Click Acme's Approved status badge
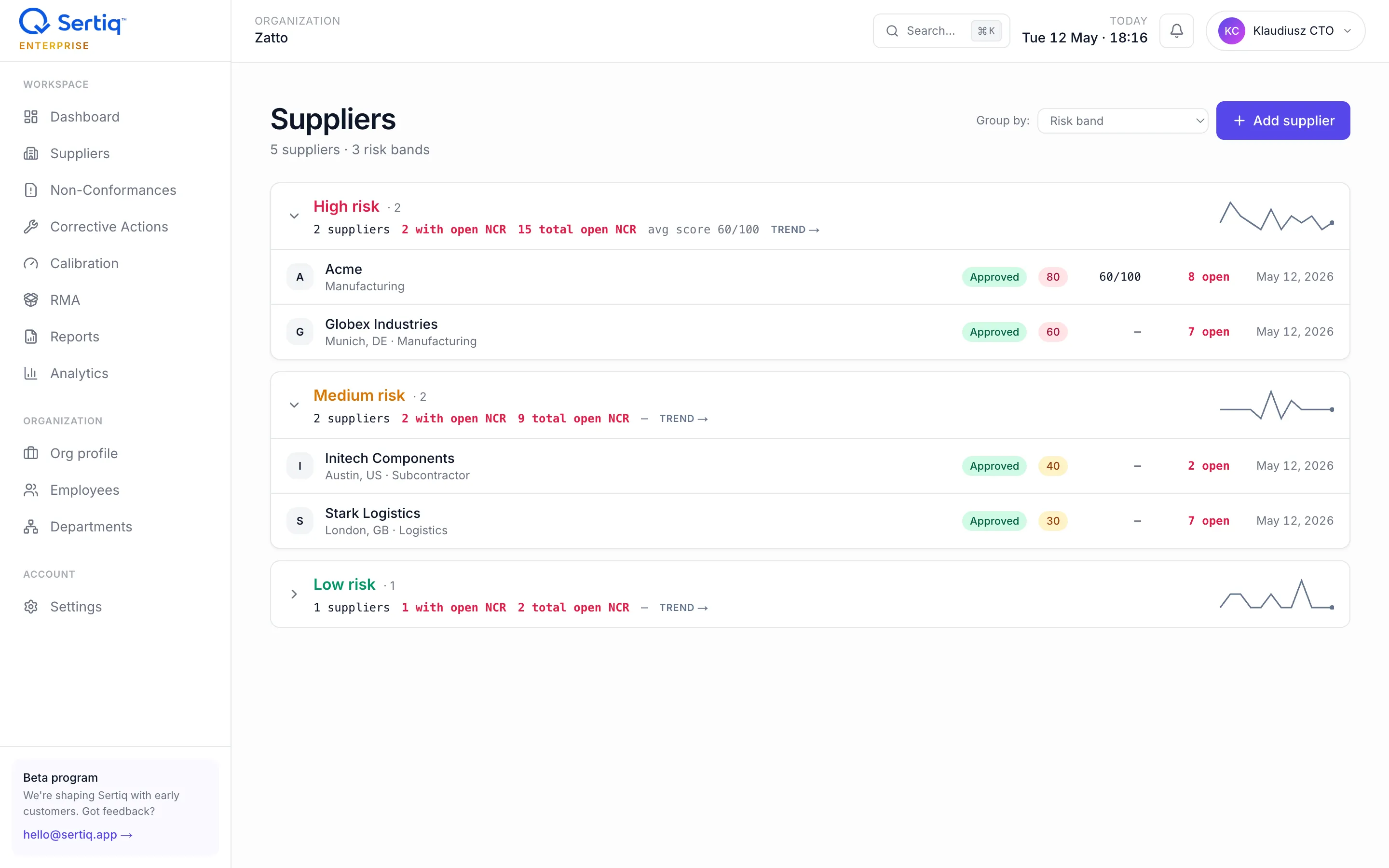1389x868 pixels. click(994, 277)
